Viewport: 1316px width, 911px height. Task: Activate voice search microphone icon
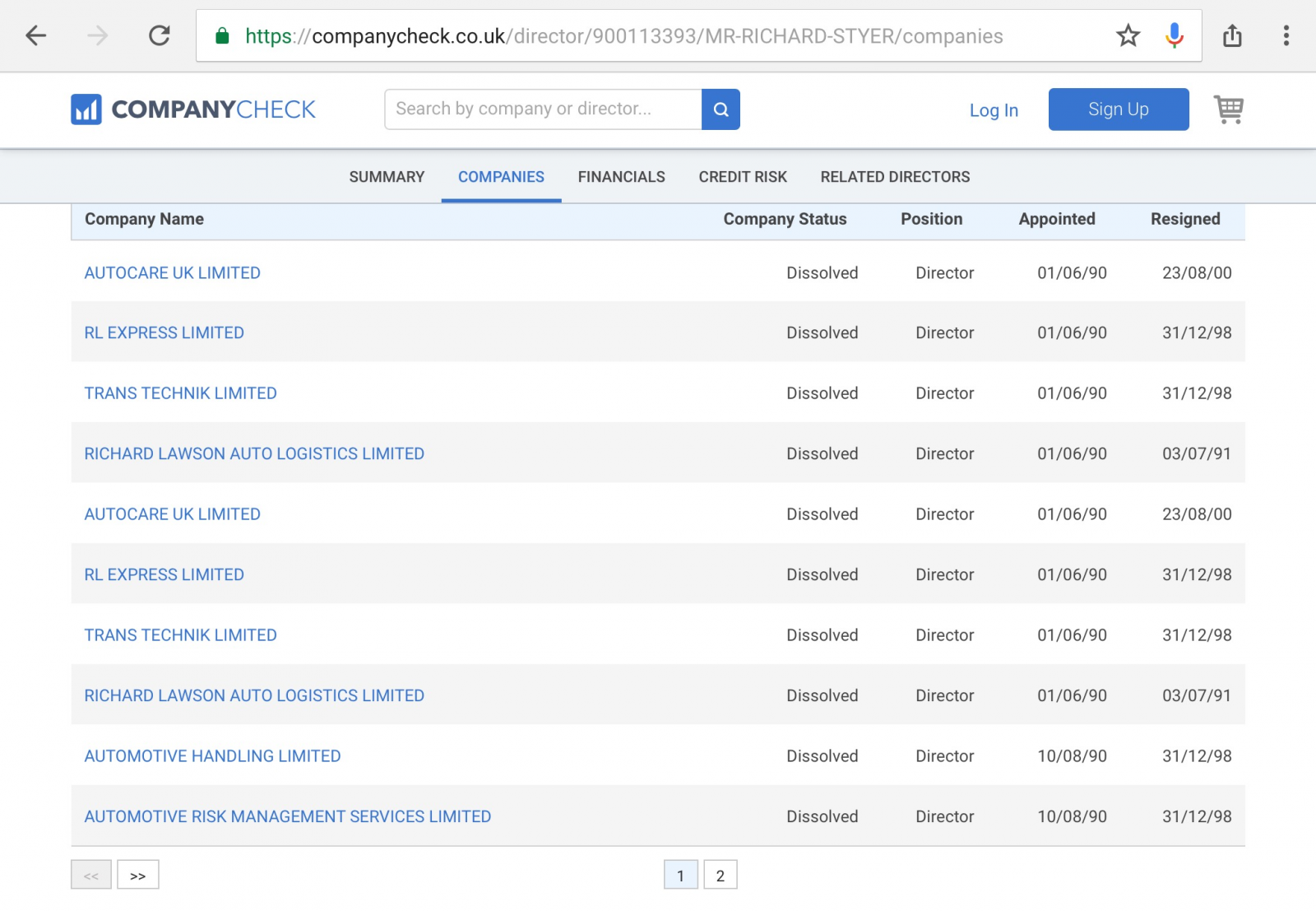tap(1175, 35)
